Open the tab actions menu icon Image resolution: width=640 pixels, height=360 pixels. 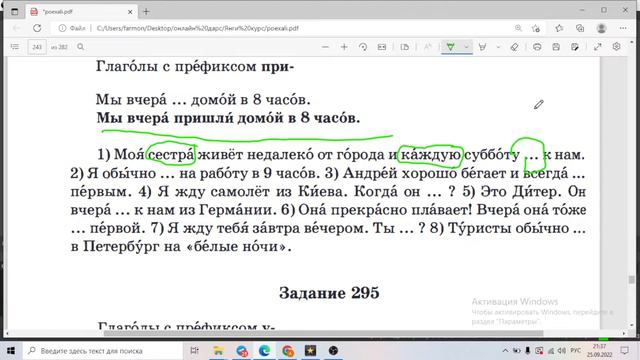[15, 12]
